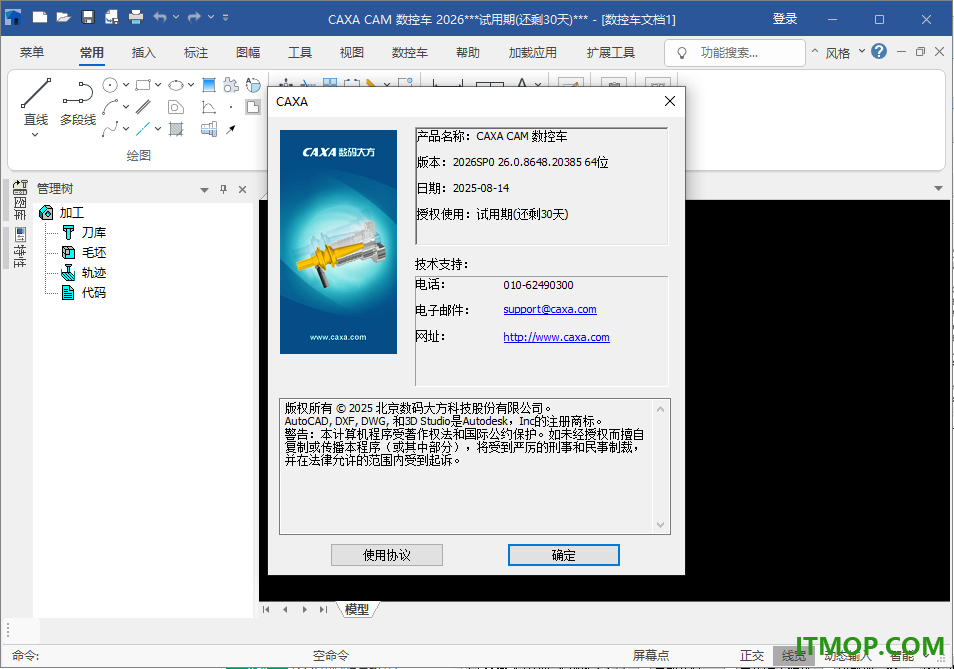This screenshot has height=669, width=954.
Task: Select the 直线 line tool
Action: [x=36, y=101]
